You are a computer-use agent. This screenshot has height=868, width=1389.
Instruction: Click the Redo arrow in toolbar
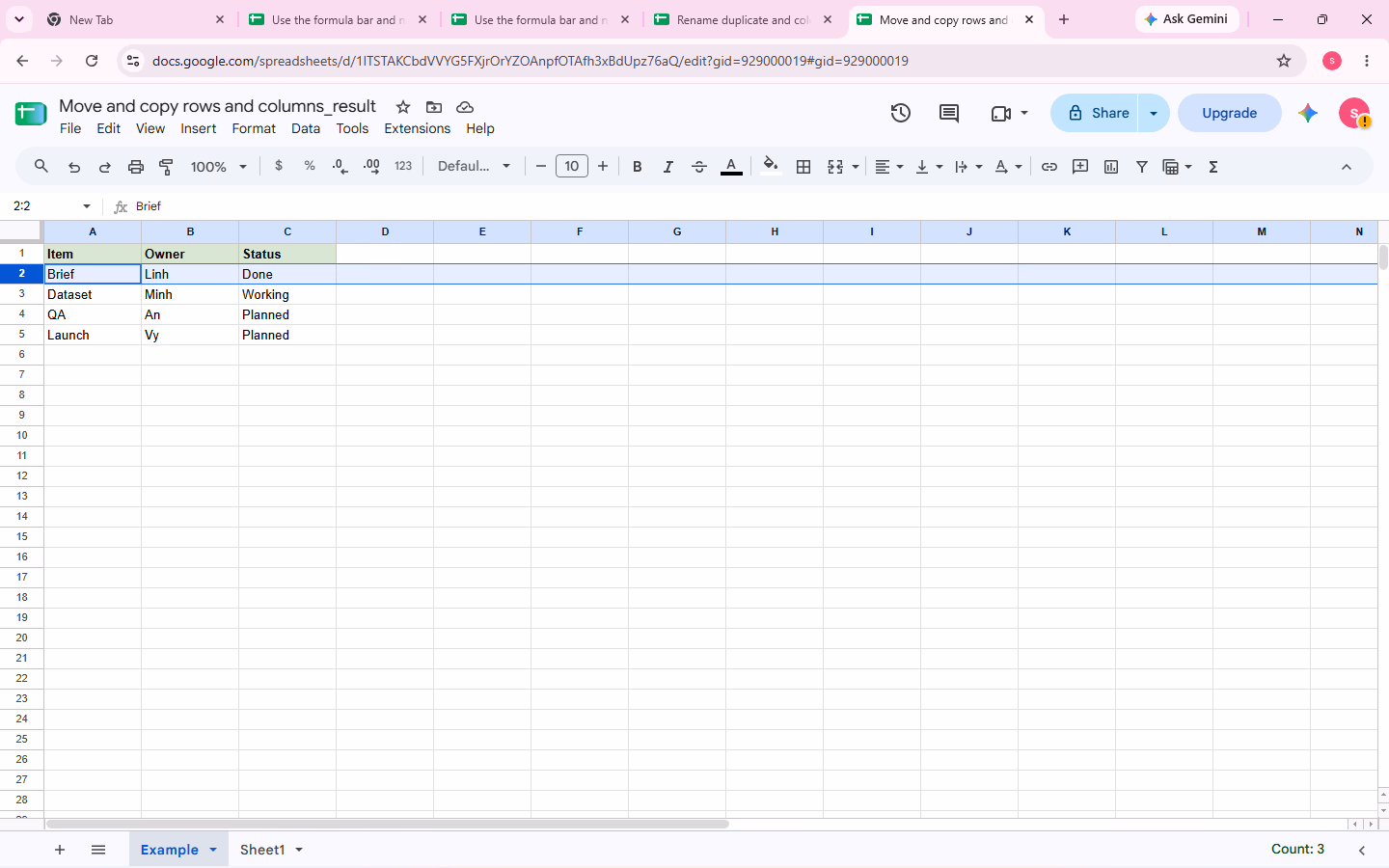105,167
